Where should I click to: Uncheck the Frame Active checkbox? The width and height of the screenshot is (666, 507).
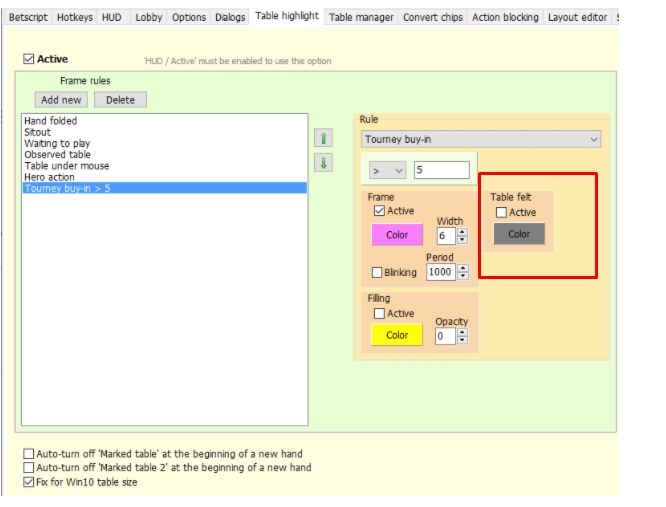tap(379, 211)
